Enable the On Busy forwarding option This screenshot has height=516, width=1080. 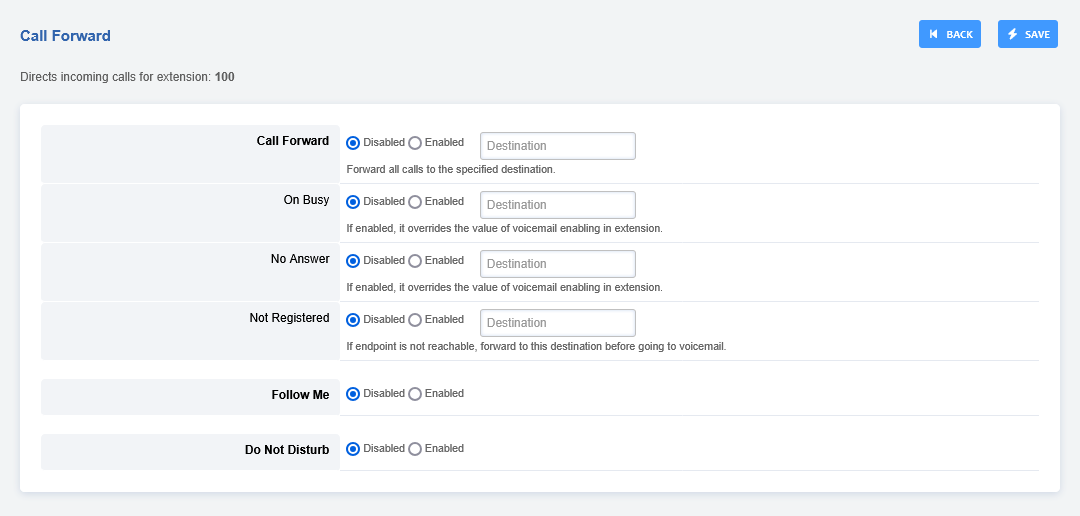pyautogui.click(x=415, y=202)
